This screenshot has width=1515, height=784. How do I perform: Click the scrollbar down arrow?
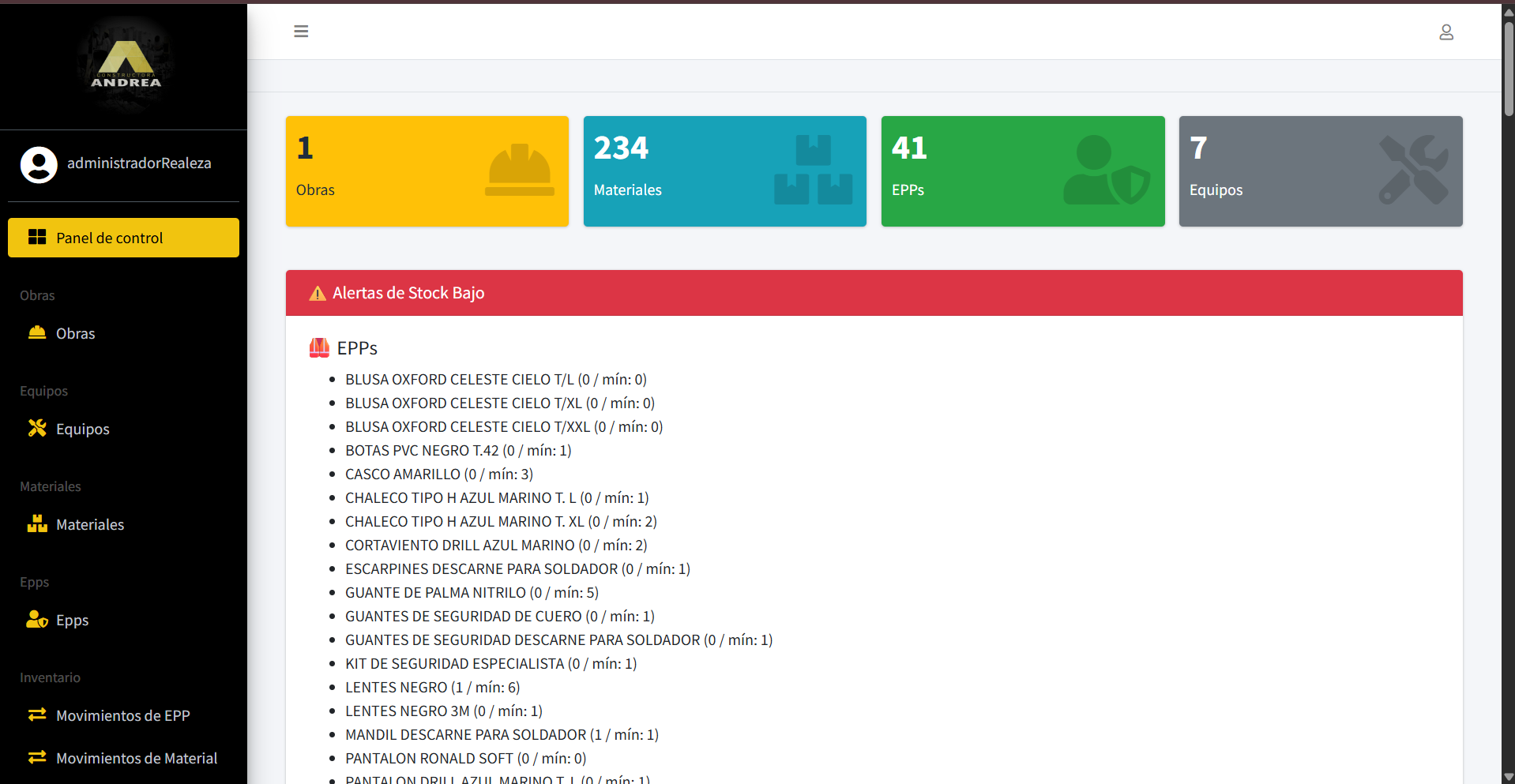pos(1508,776)
